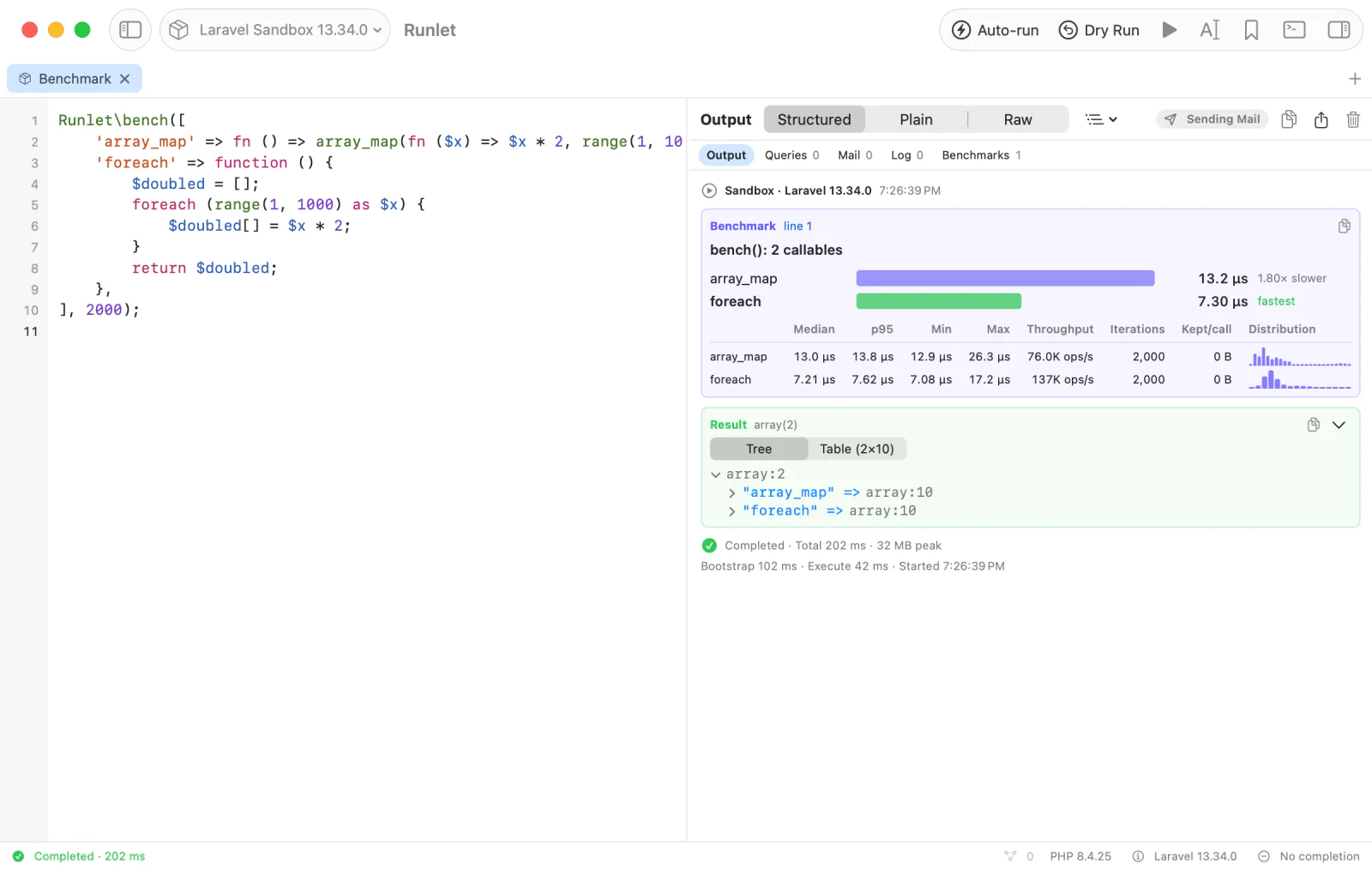This screenshot has height=870, width=1372.
Task: Click PHP 8.4.25 in status bar
Action: [x=1080, y=856]
